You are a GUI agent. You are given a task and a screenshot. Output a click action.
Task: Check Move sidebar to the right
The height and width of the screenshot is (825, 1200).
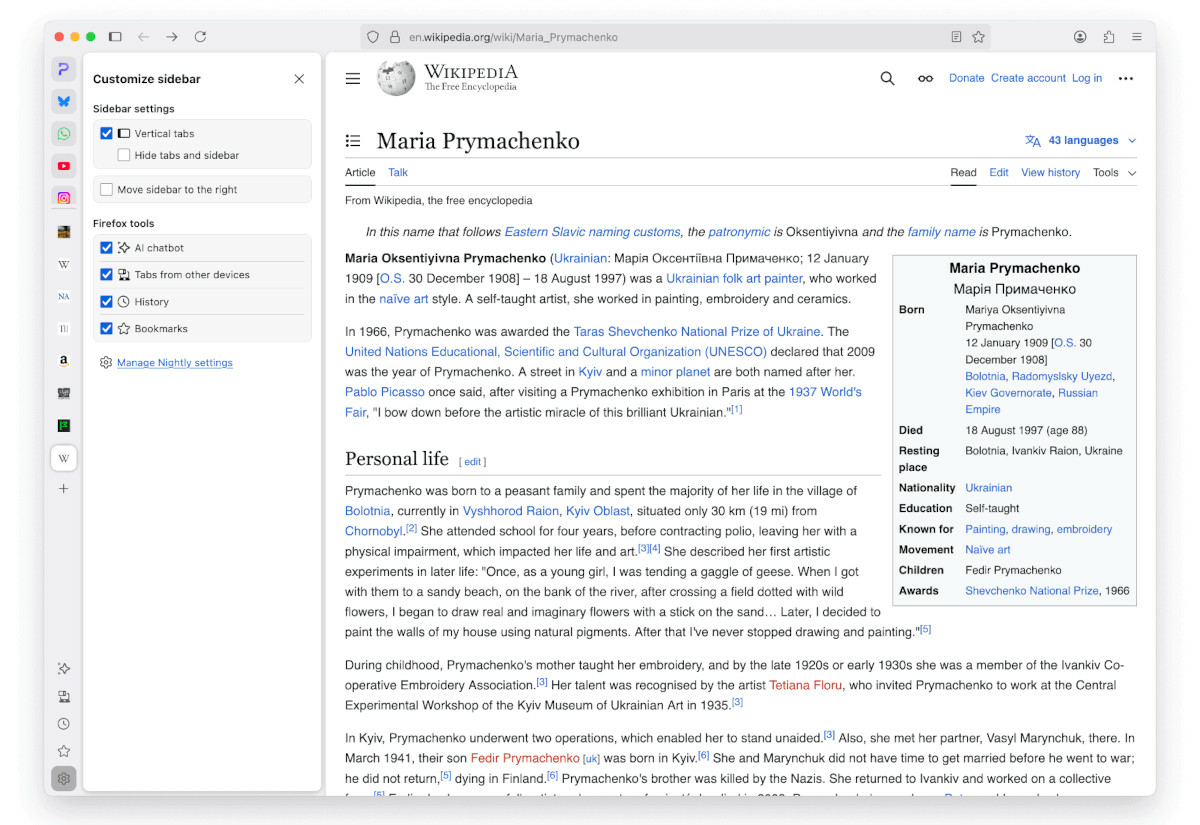pyautogui.click(x=107, y=189)
